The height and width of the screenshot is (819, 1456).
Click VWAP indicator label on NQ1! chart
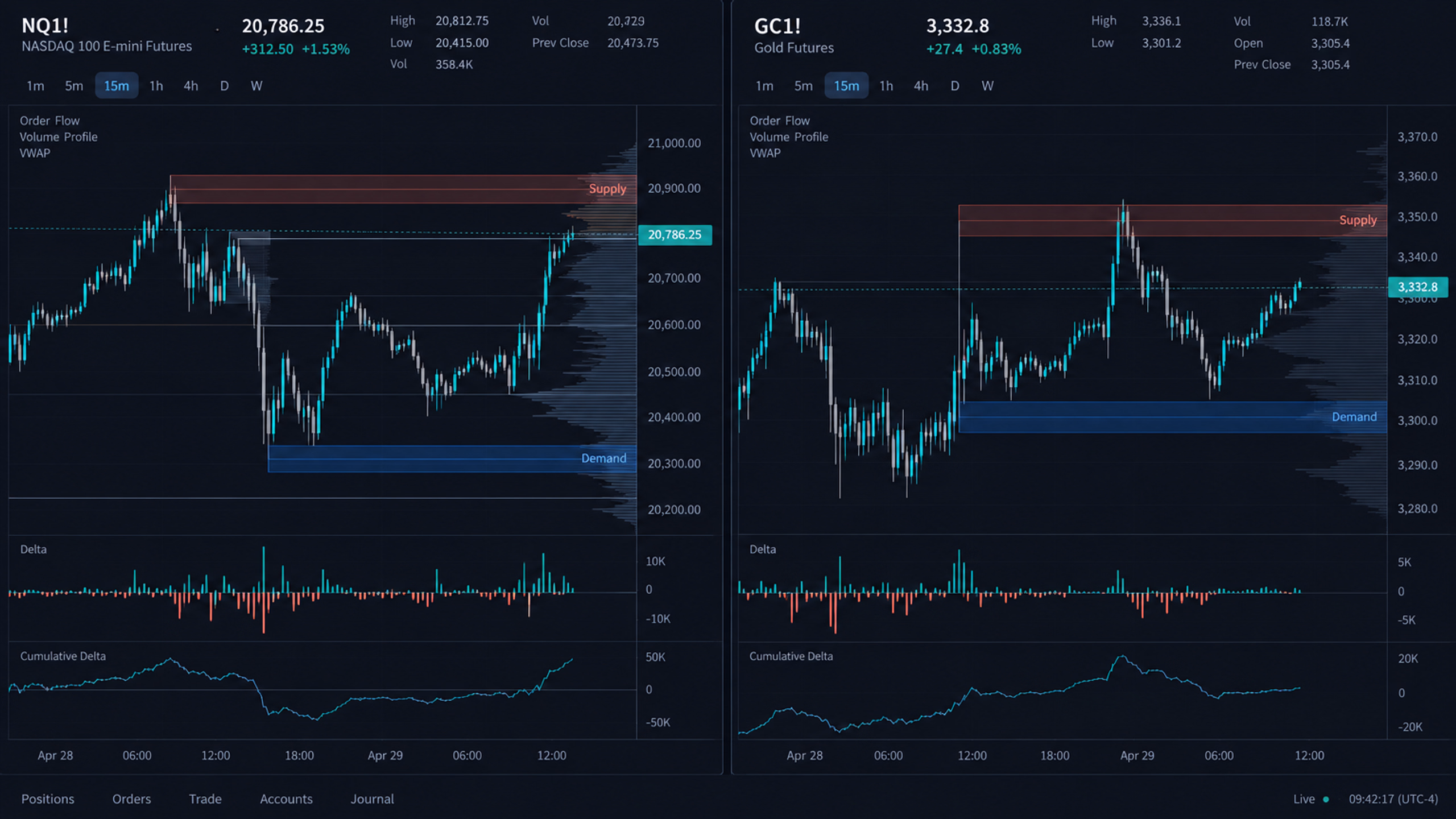click(x=35, y=153)
